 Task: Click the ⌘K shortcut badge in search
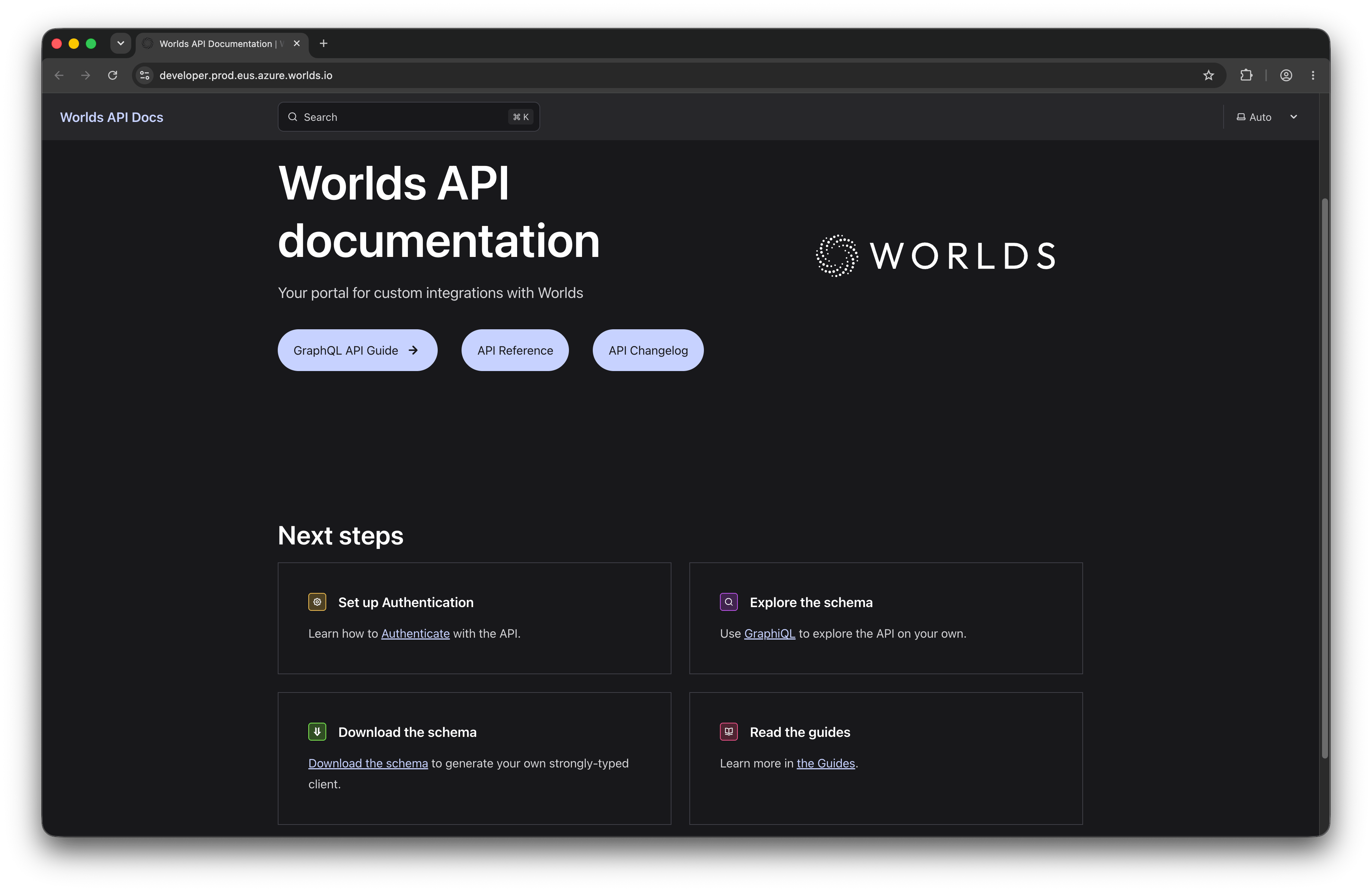point(520,117)
